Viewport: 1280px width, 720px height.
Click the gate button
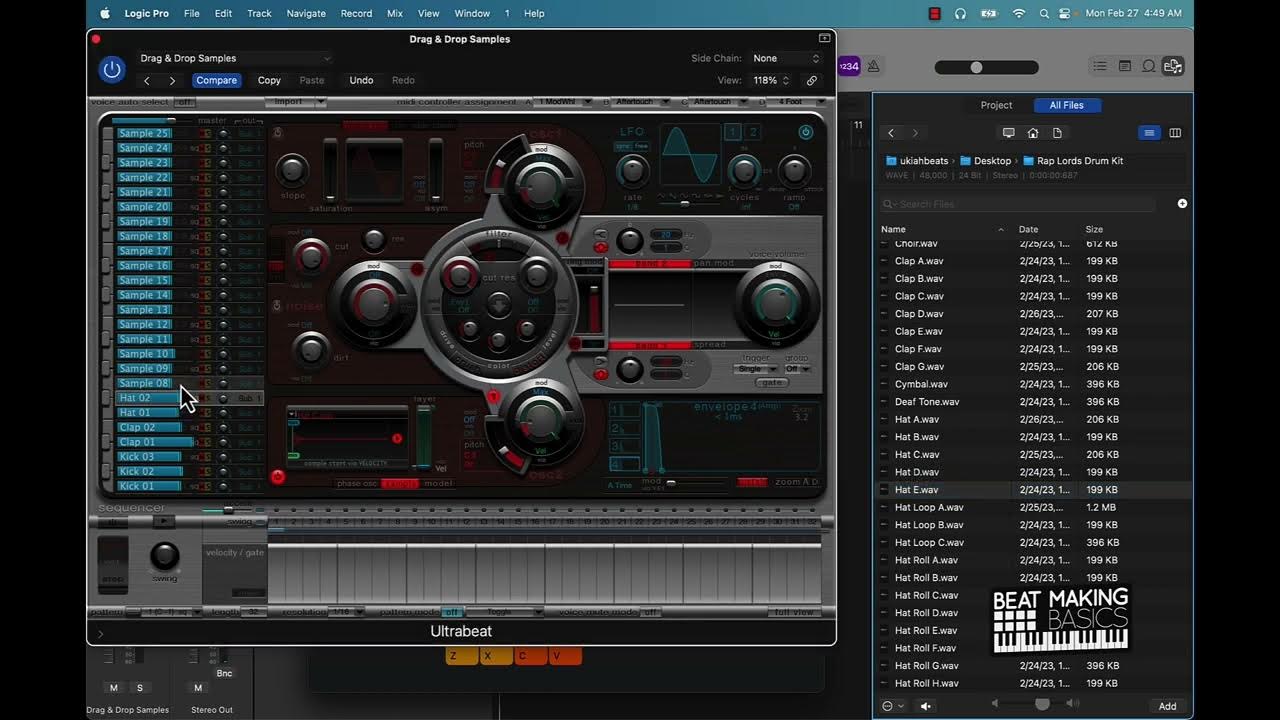coord(771,383)
